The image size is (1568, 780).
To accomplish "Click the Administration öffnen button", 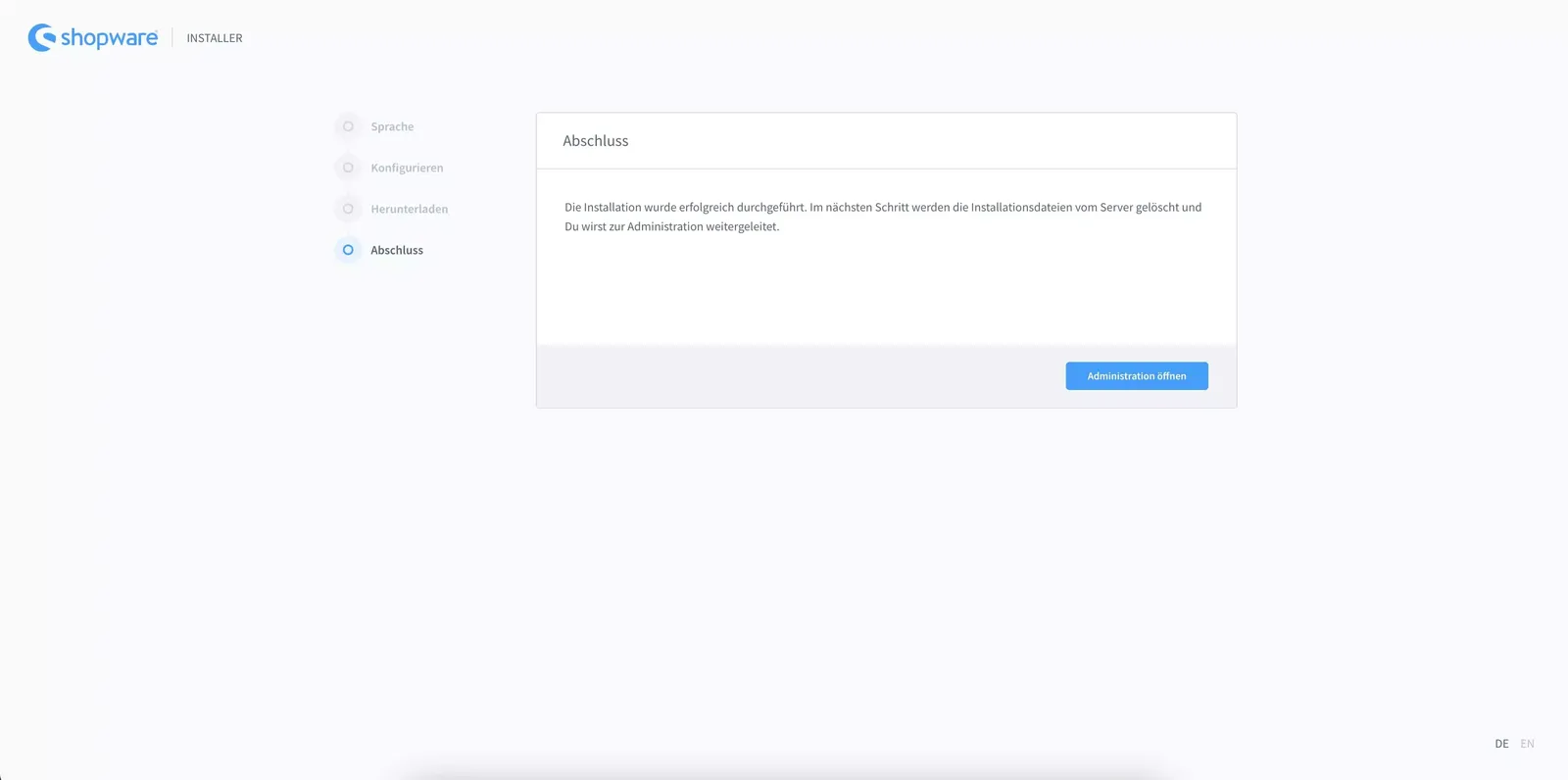I will (1136, 376).
